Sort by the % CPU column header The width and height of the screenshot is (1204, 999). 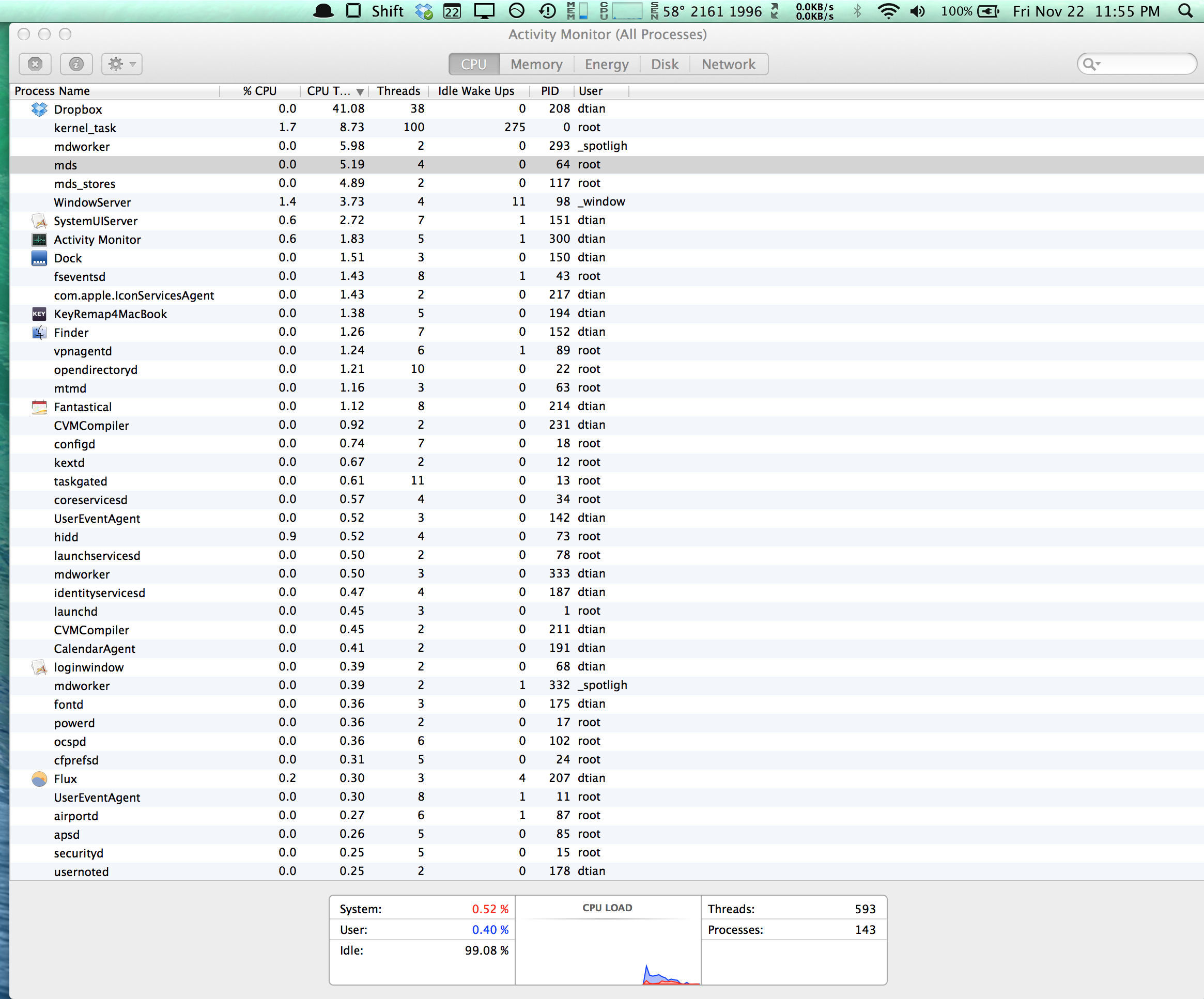click(x=259, y=90)
